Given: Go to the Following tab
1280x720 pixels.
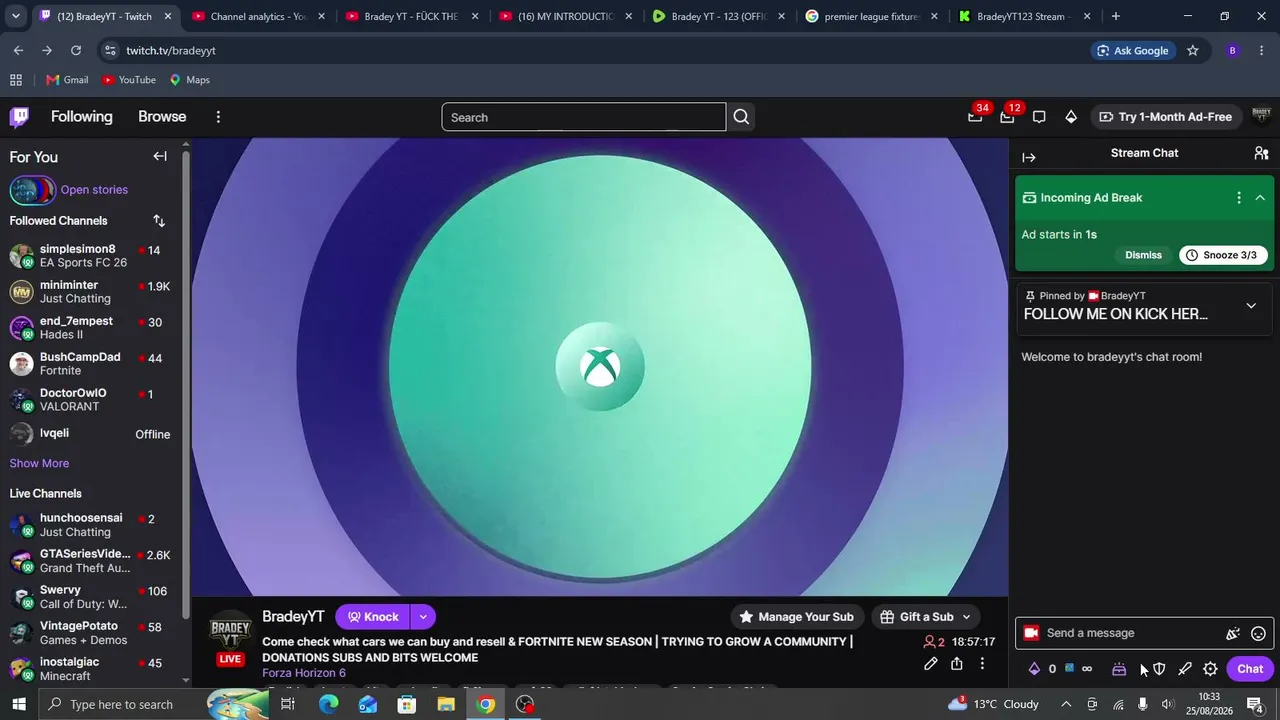Looking at the screenshot, I should point(82,117).
